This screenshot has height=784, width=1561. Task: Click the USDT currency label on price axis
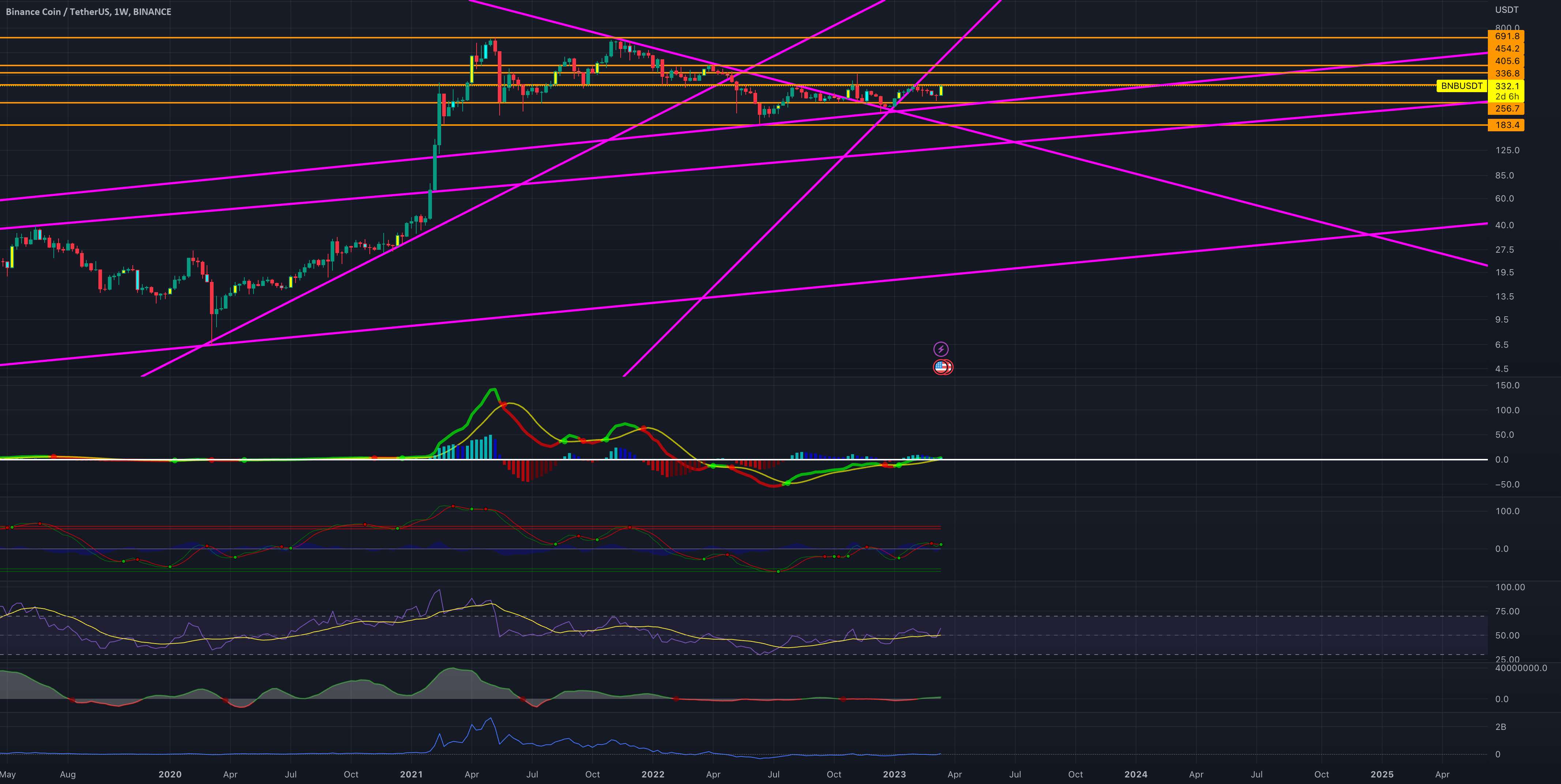click(1507, 10)
